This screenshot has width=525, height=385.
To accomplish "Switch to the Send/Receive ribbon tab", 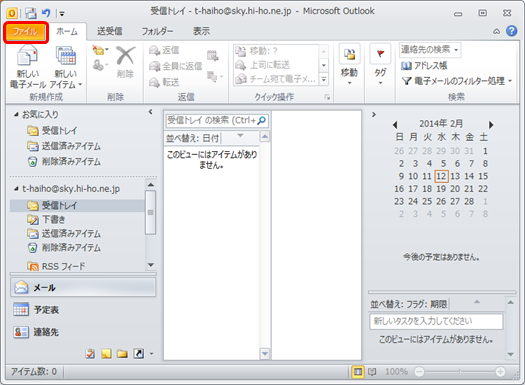I will point(109,31).
